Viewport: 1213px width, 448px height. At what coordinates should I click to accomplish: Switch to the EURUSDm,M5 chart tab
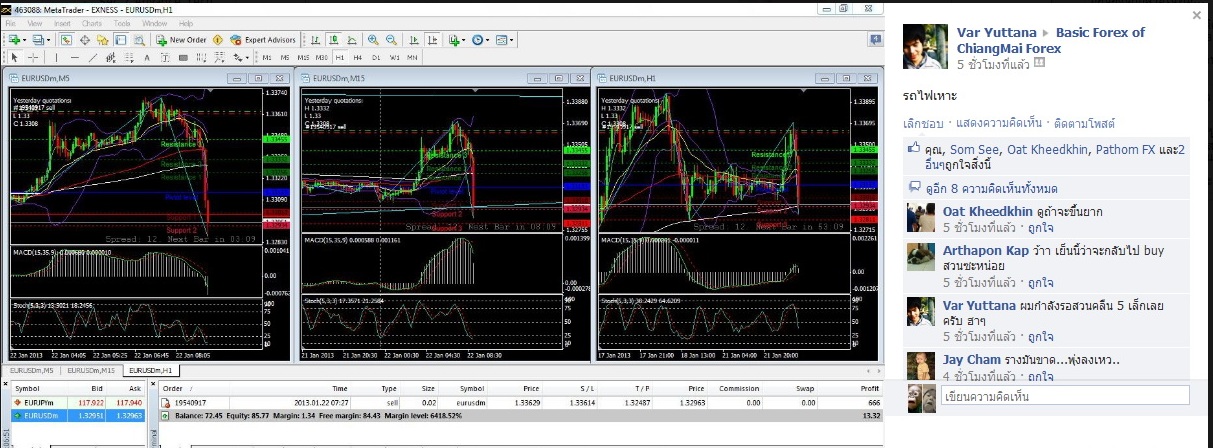(32, 371)
